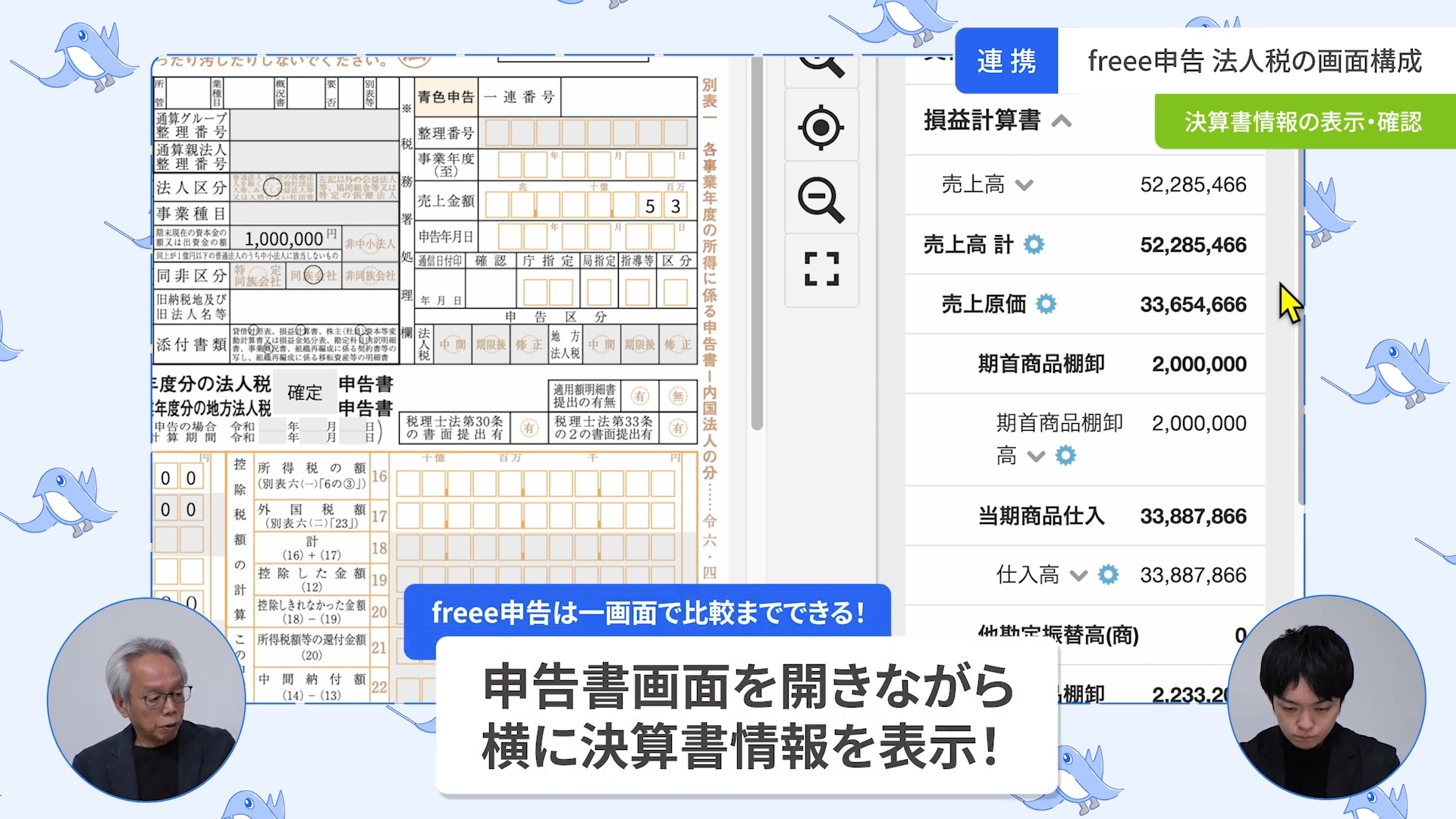Image resolution: width=1456 pixels, height=819 pixels.
Task: Open the gear settings beside 売上原価
Action: pos(1046,304)
